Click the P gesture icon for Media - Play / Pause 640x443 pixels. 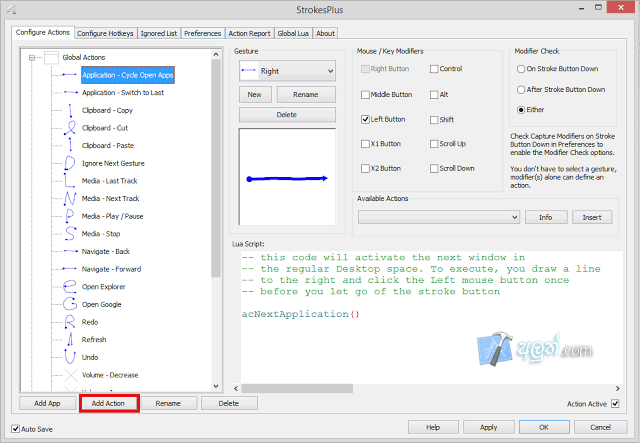click(x=70, y=216)
